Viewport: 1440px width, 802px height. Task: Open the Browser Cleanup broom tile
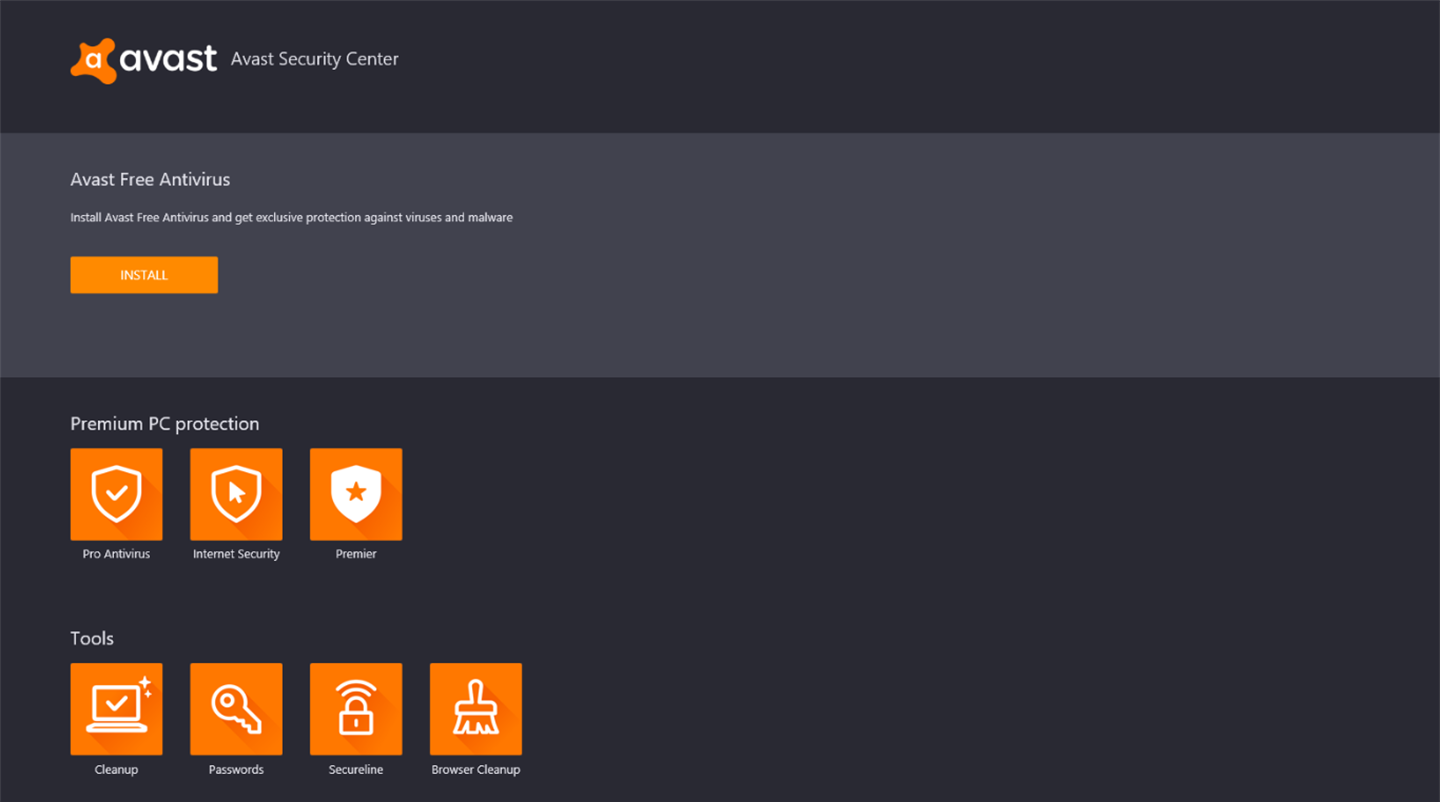pyautogui.click(x=476, y=709)
